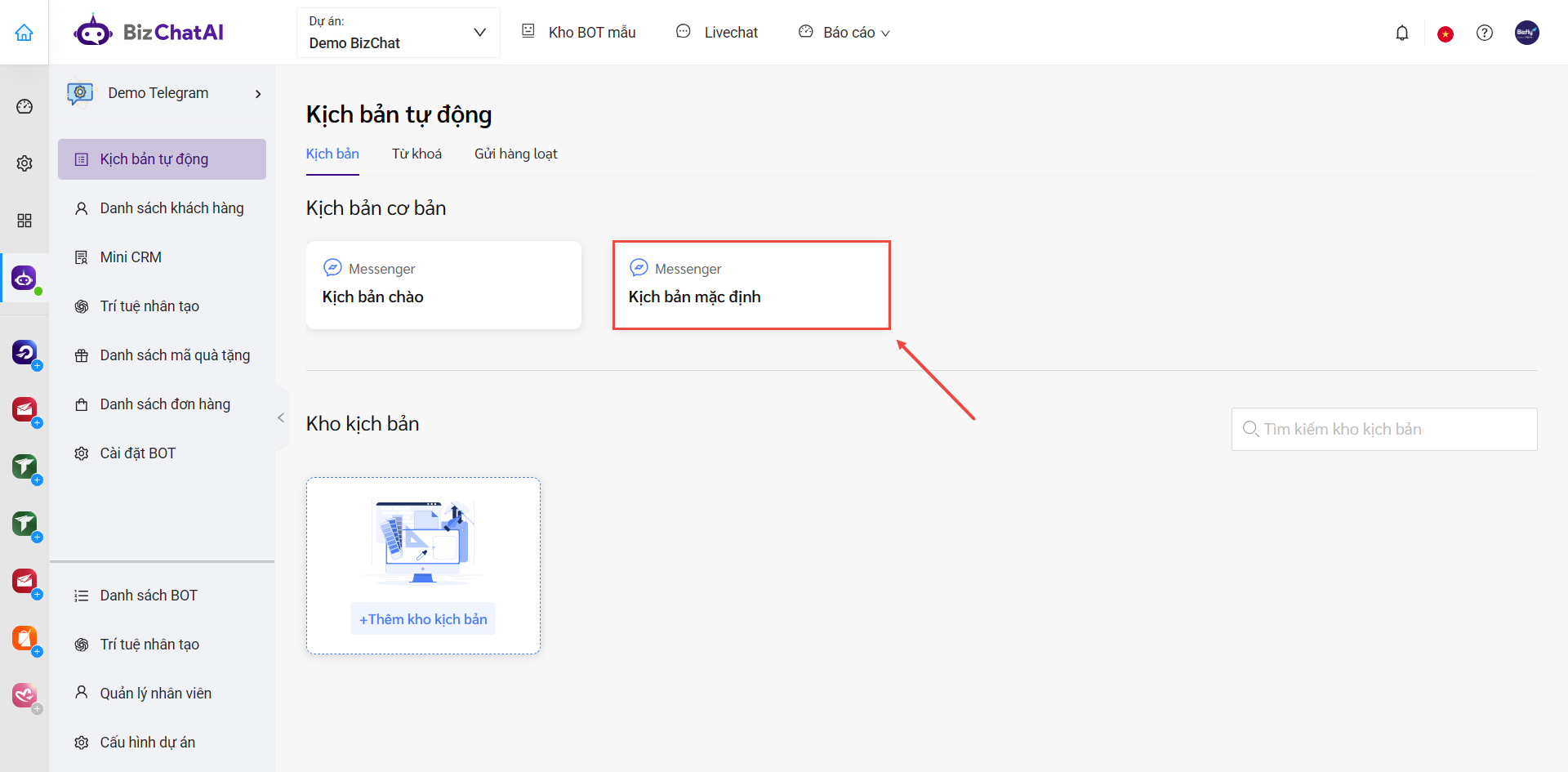Switch to the Kịch bản tab
This screenshot has height=772, width=1568.
click(332, 154)
